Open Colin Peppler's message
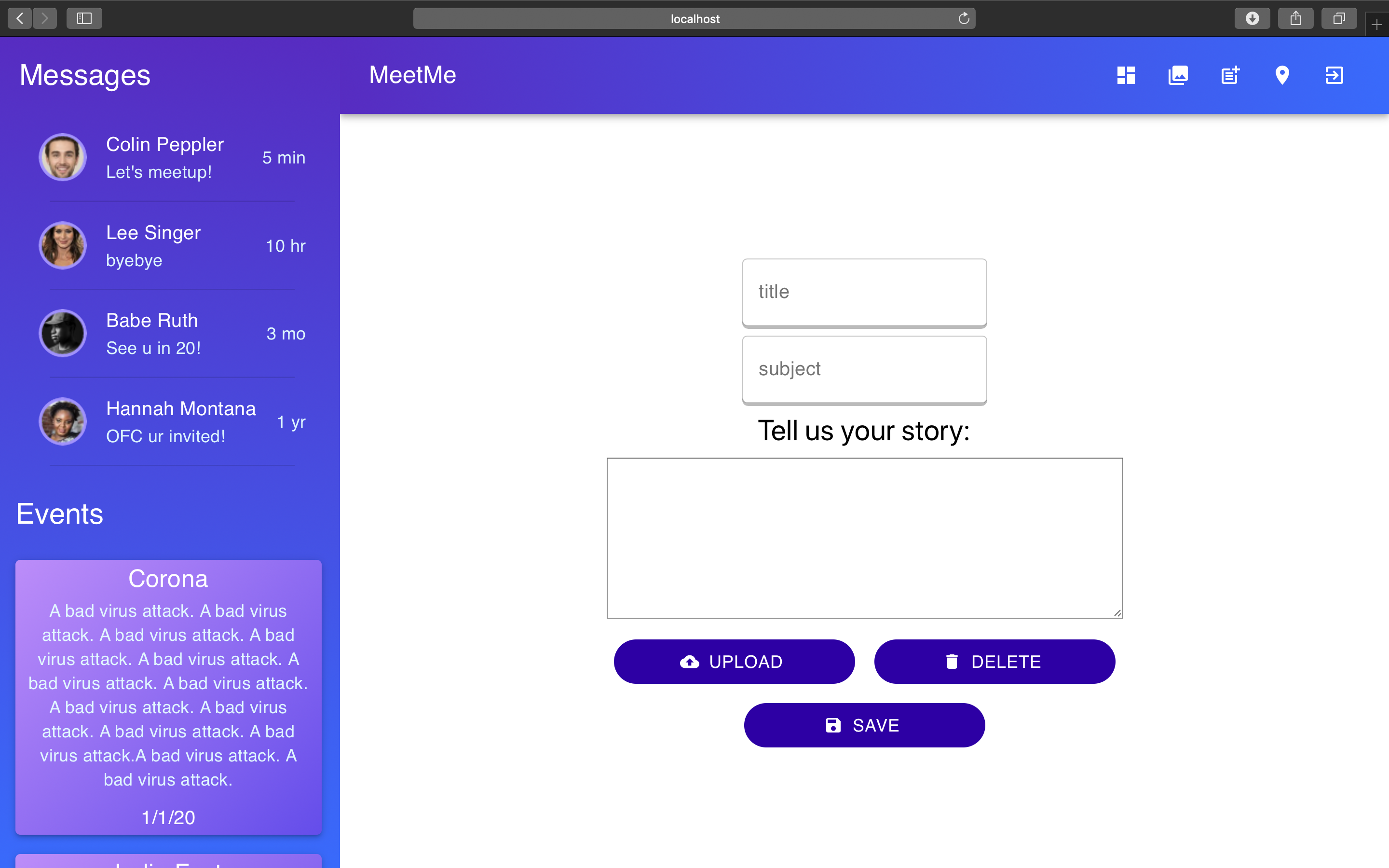 [x=172, y=158]
